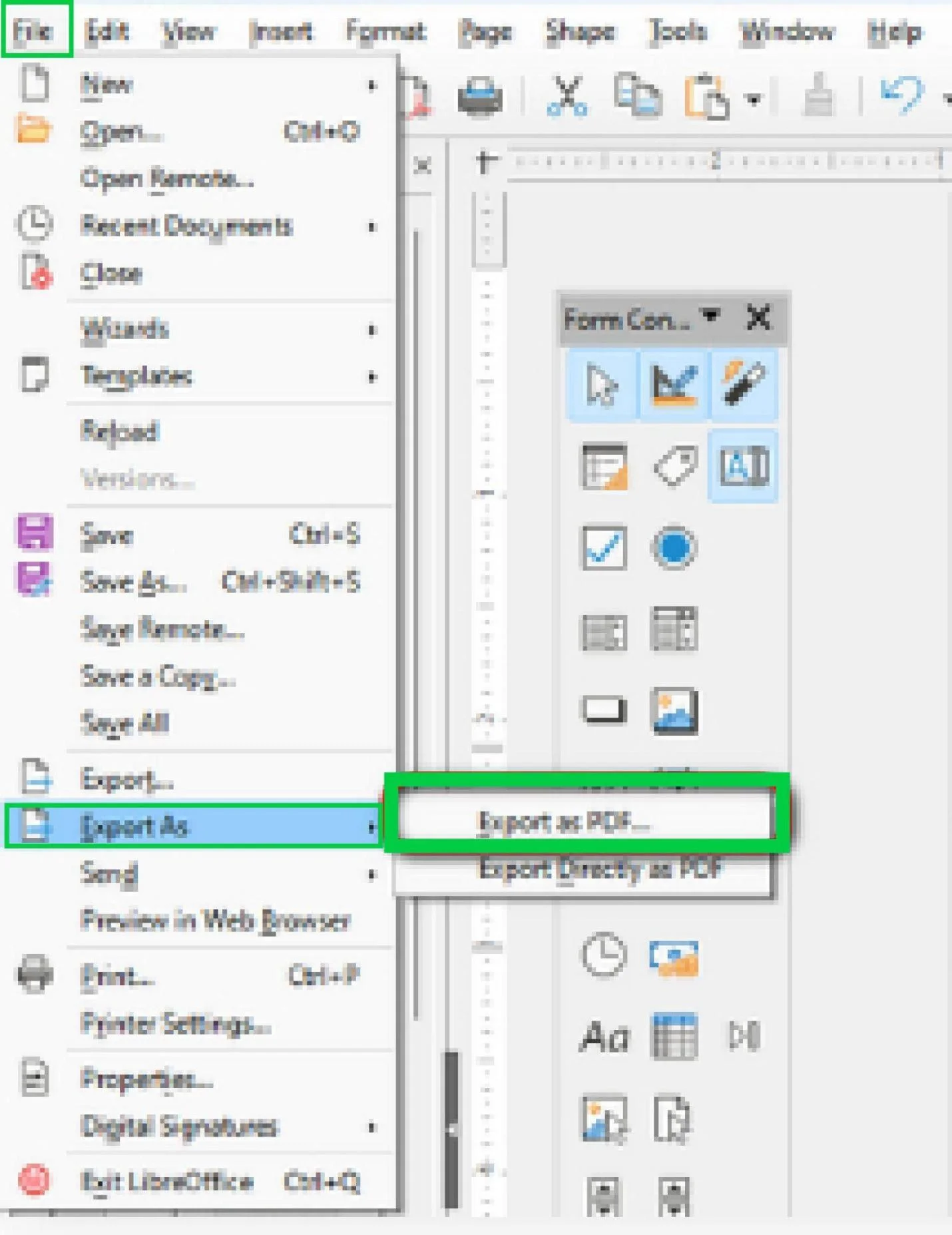Insert an Option Button control
This screenshot has height=1235, width=952.
click(x=674, y=548)
